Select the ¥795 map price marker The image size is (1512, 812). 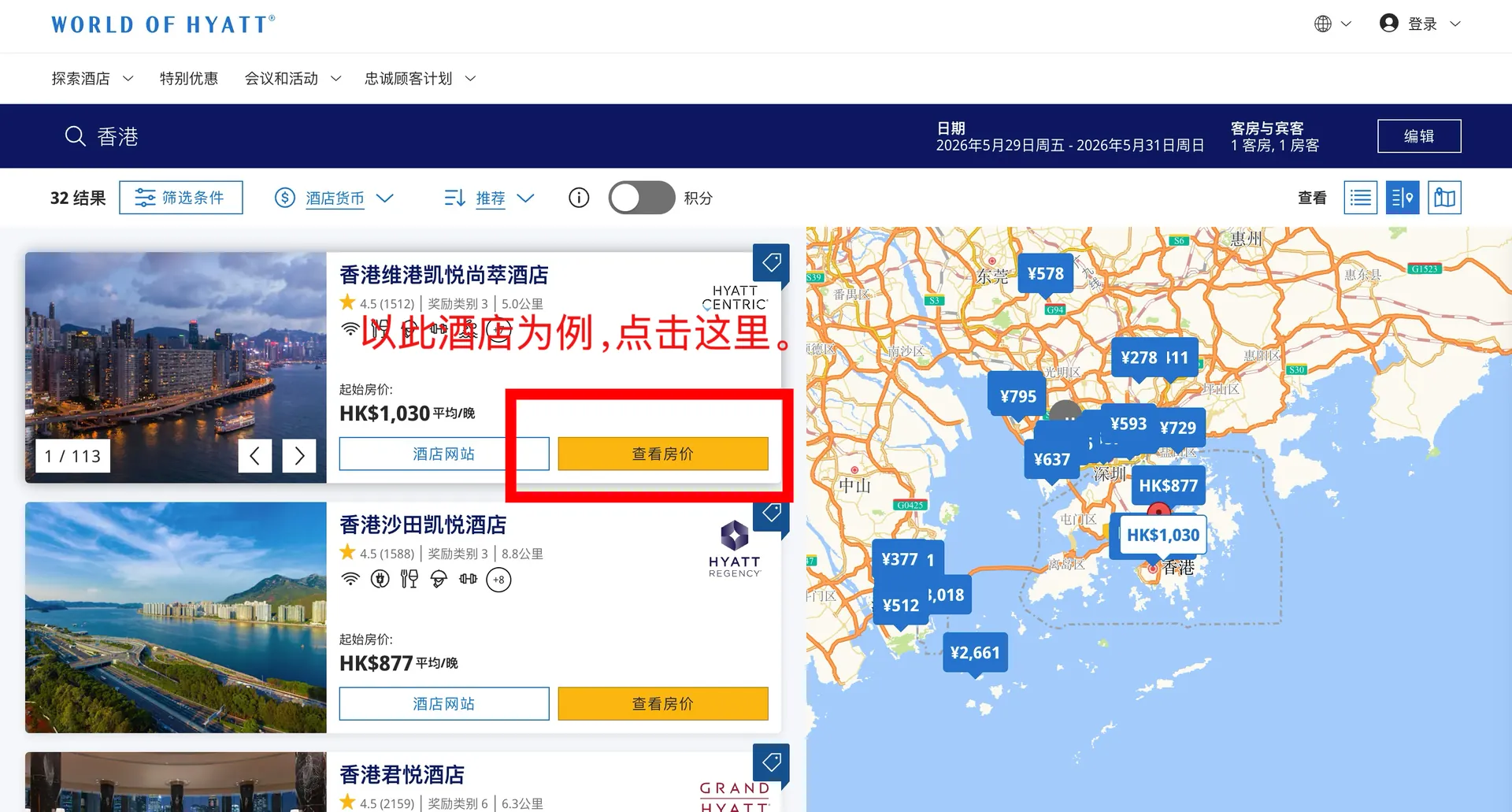(1017, 396)
